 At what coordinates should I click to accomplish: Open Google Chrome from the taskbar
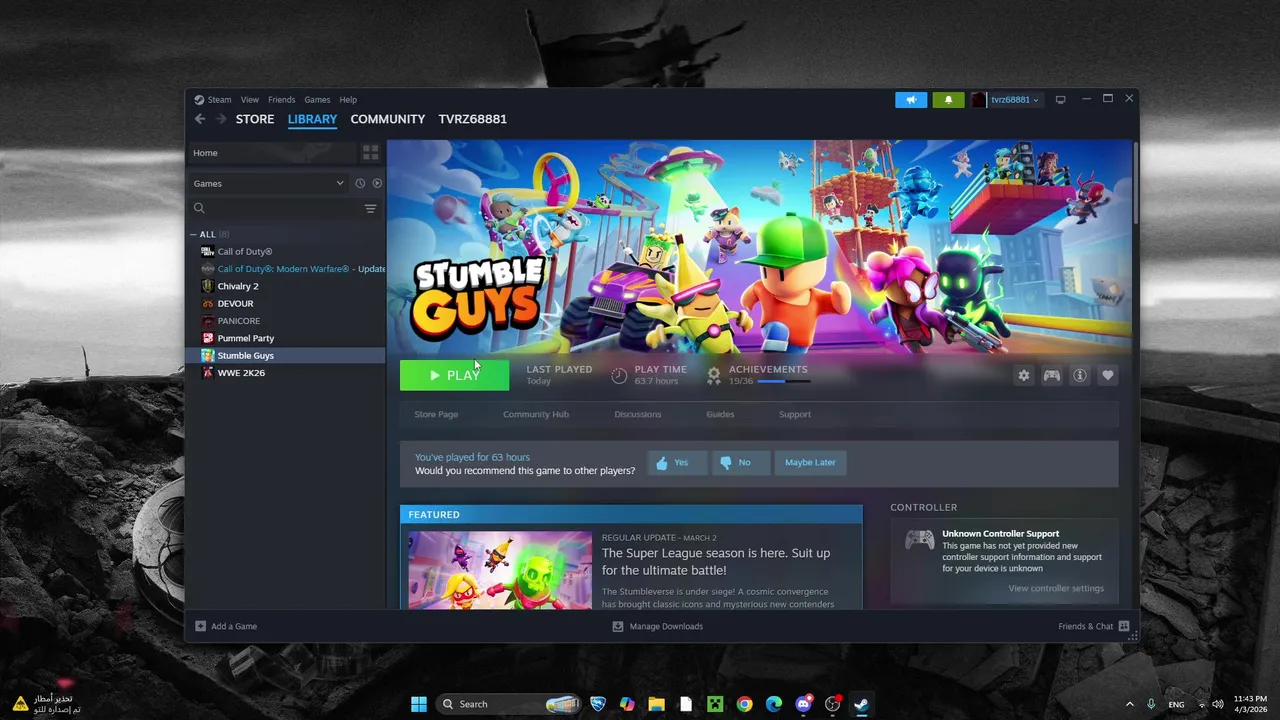[744, 704]
